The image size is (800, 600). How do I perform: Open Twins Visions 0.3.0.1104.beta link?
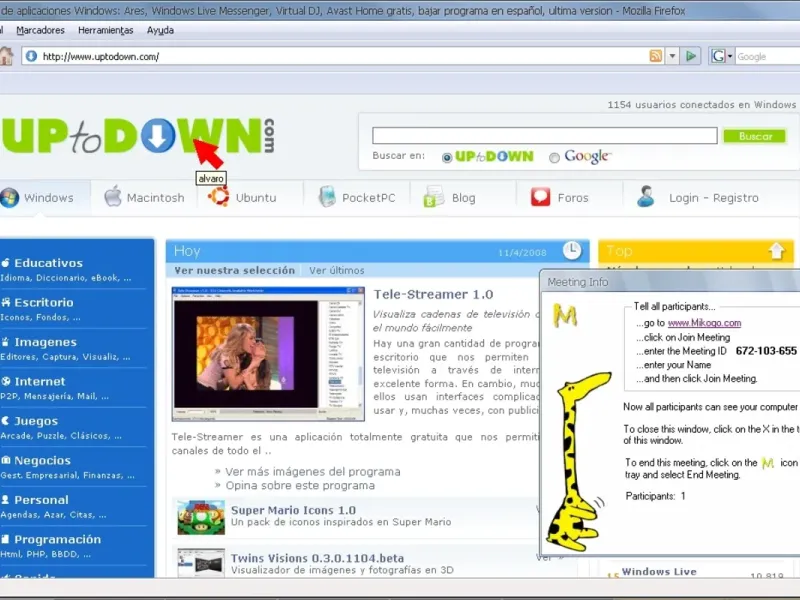pos(317,558)
